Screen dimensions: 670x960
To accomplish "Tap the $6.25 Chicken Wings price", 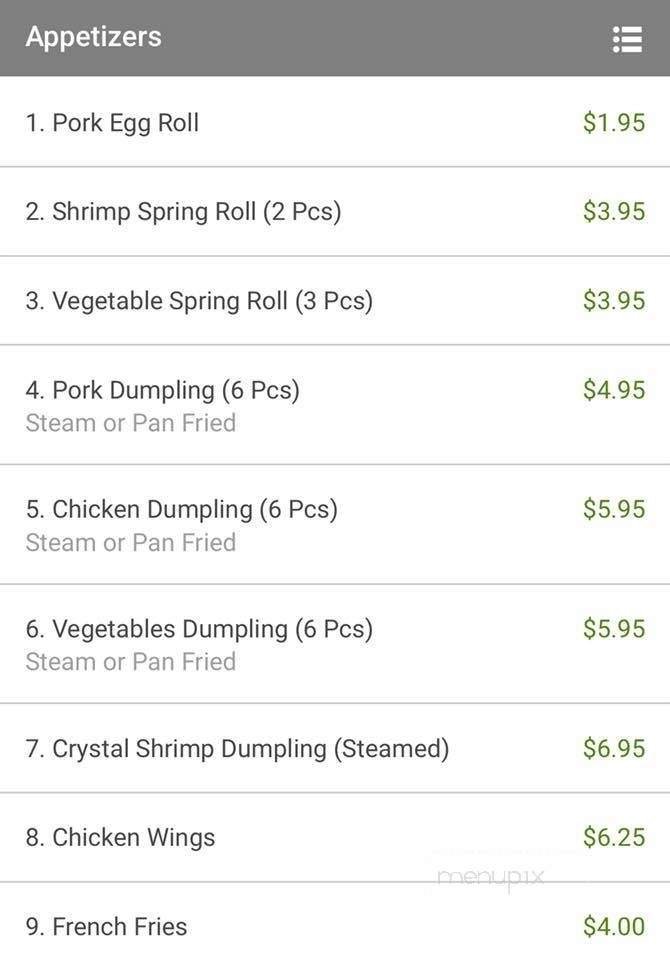I will (x=614, y=837).
